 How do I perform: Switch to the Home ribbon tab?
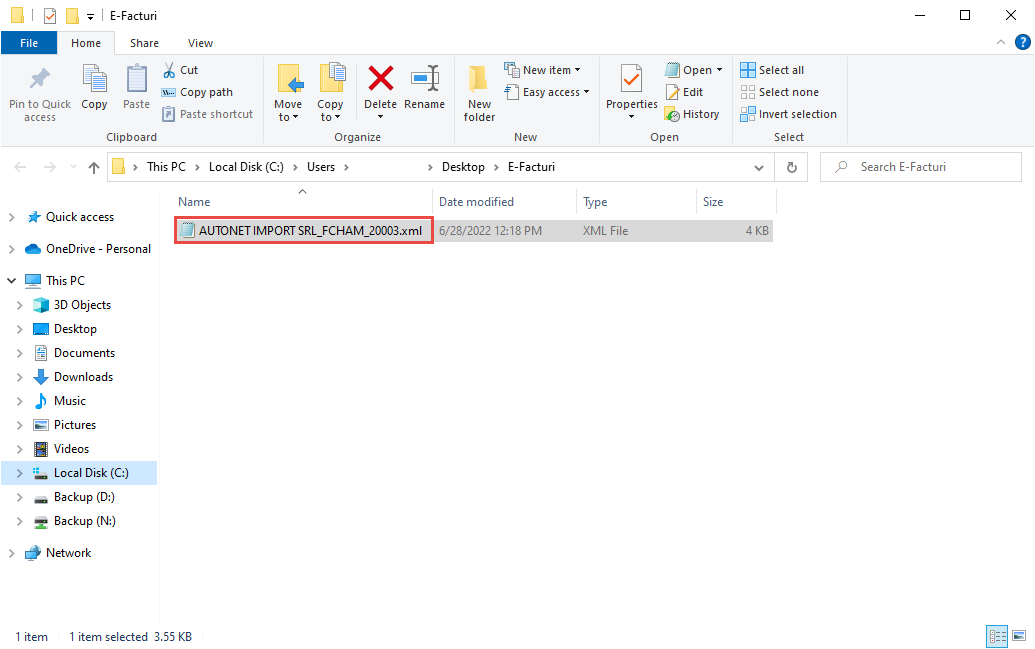86,43
